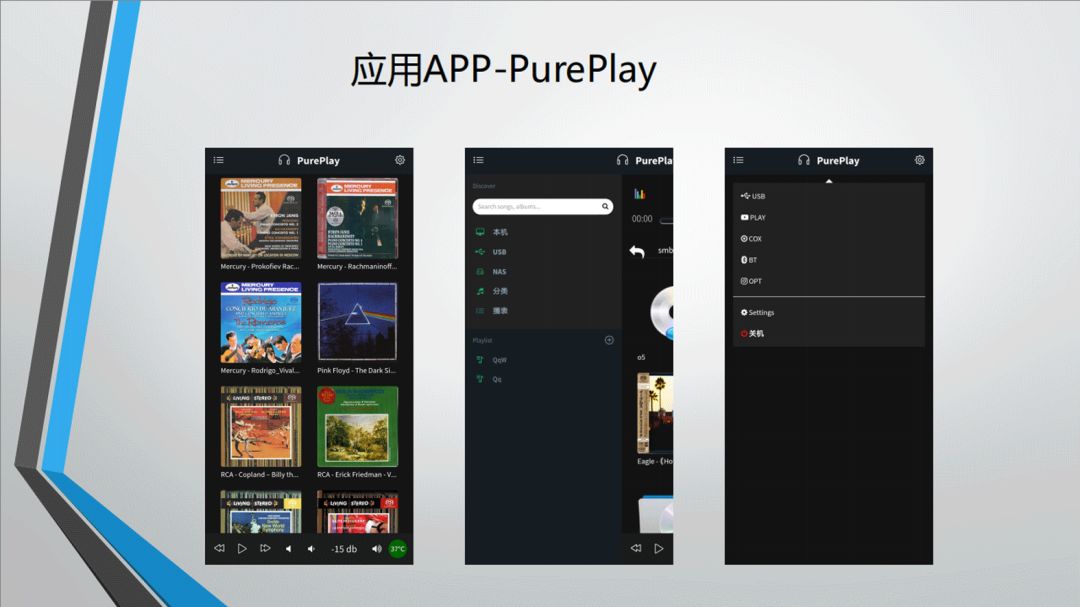The width and height of the screenshot is (1080, 607).
Task: Open the hamburger sidebar menu
Action: click(218, 160)
